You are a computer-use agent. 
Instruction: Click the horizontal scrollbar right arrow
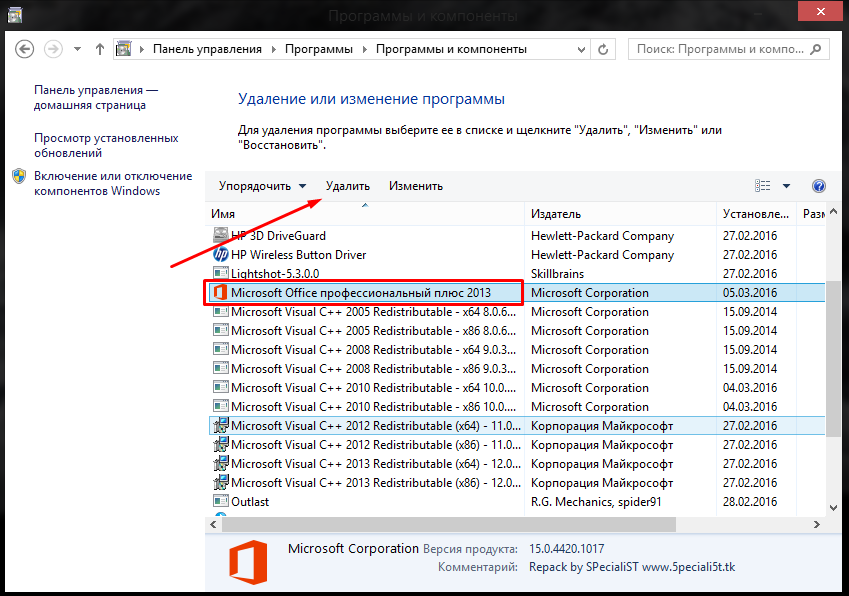(x=819, y=524)
